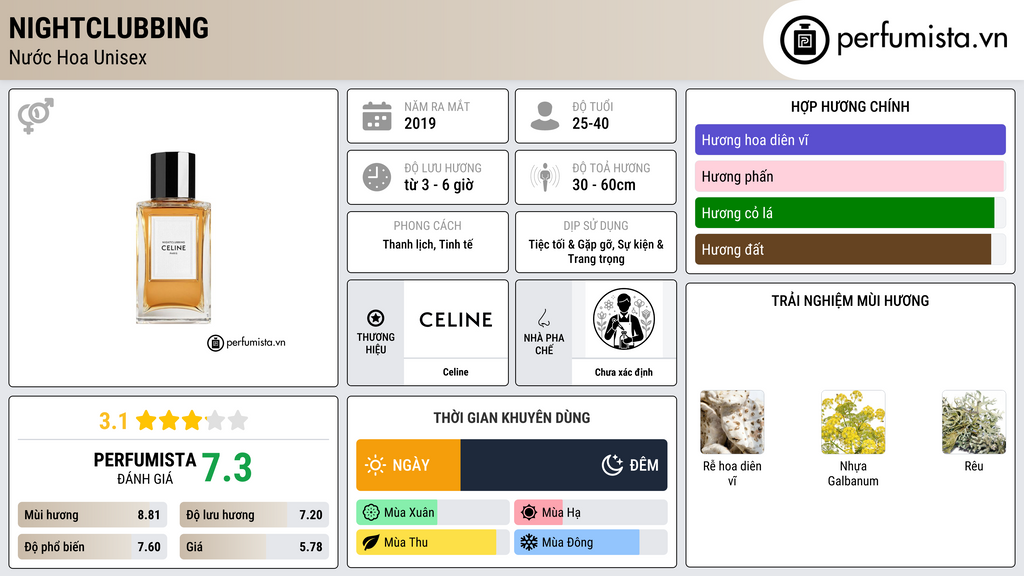Click the NIGHTCLUBBING title
1024x576 pixels.
[x=109, y=28]
